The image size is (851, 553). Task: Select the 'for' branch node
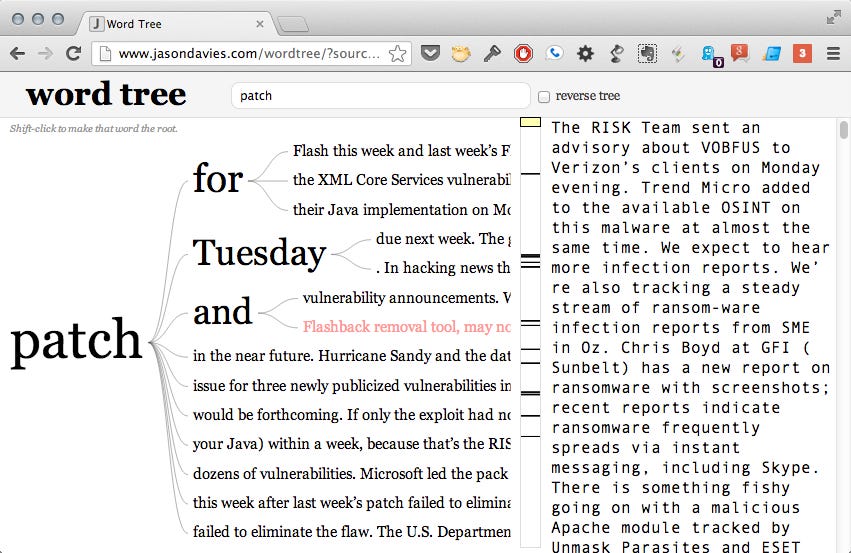(x=218, y=179)
